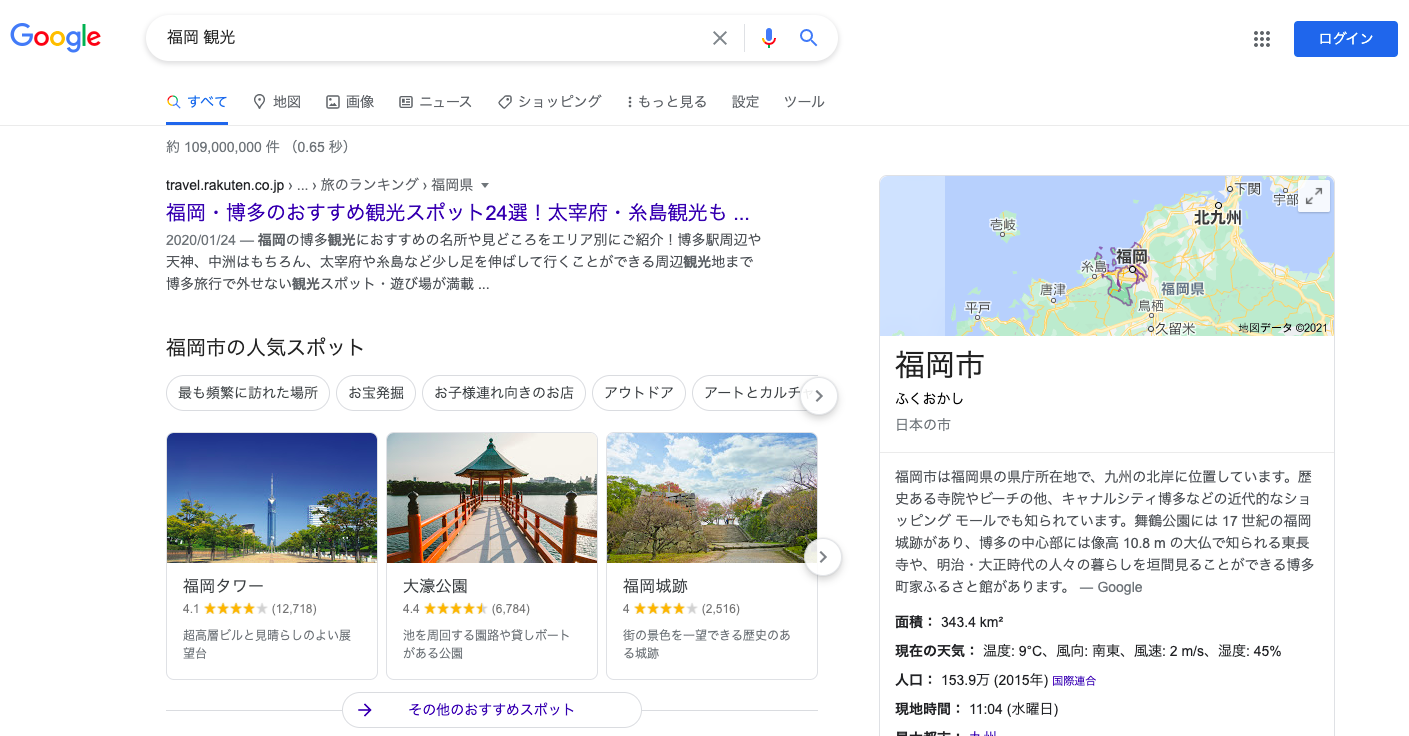Start the search via the magnifier icon
Viewport: 1409px width, 736px height.
pos(808,37)
